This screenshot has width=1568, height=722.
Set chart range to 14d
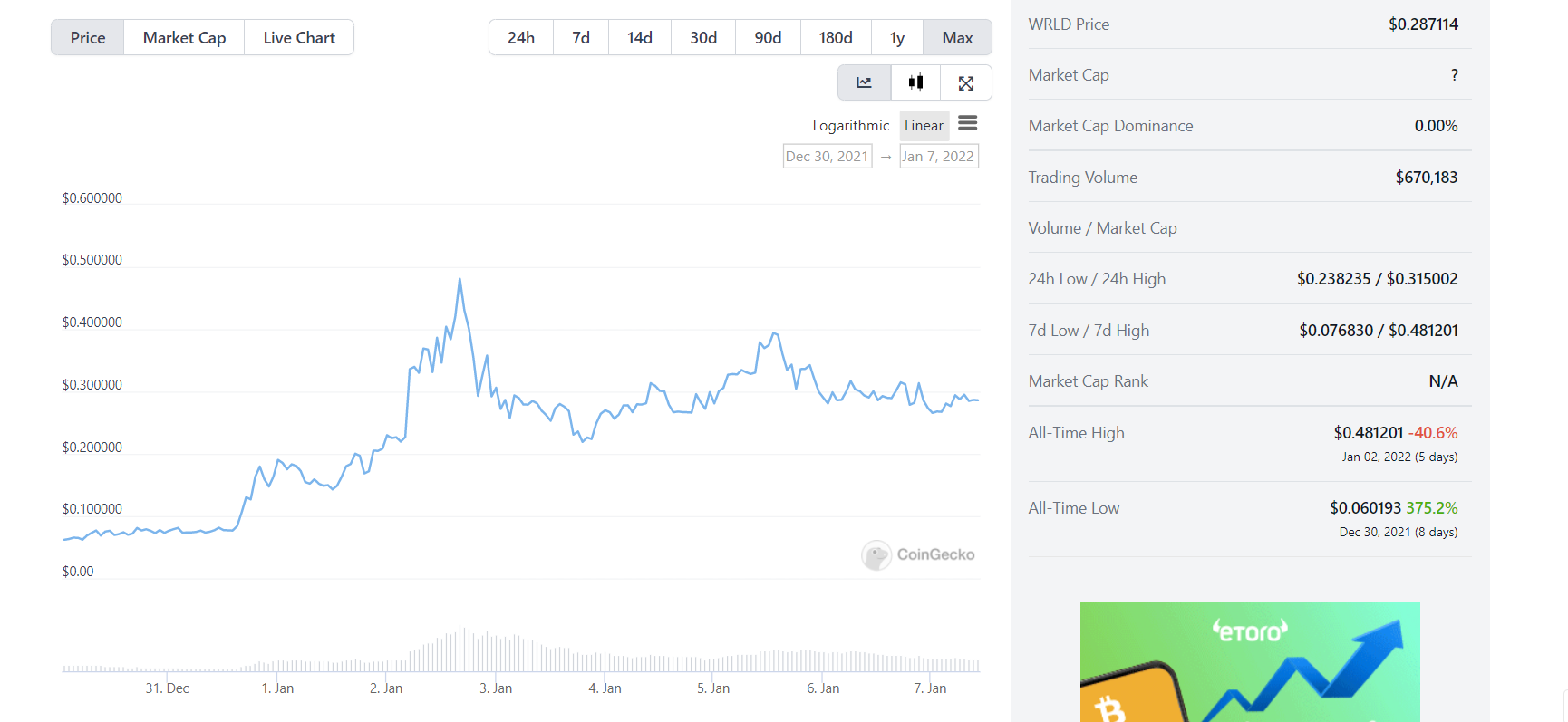click(640, 38)
